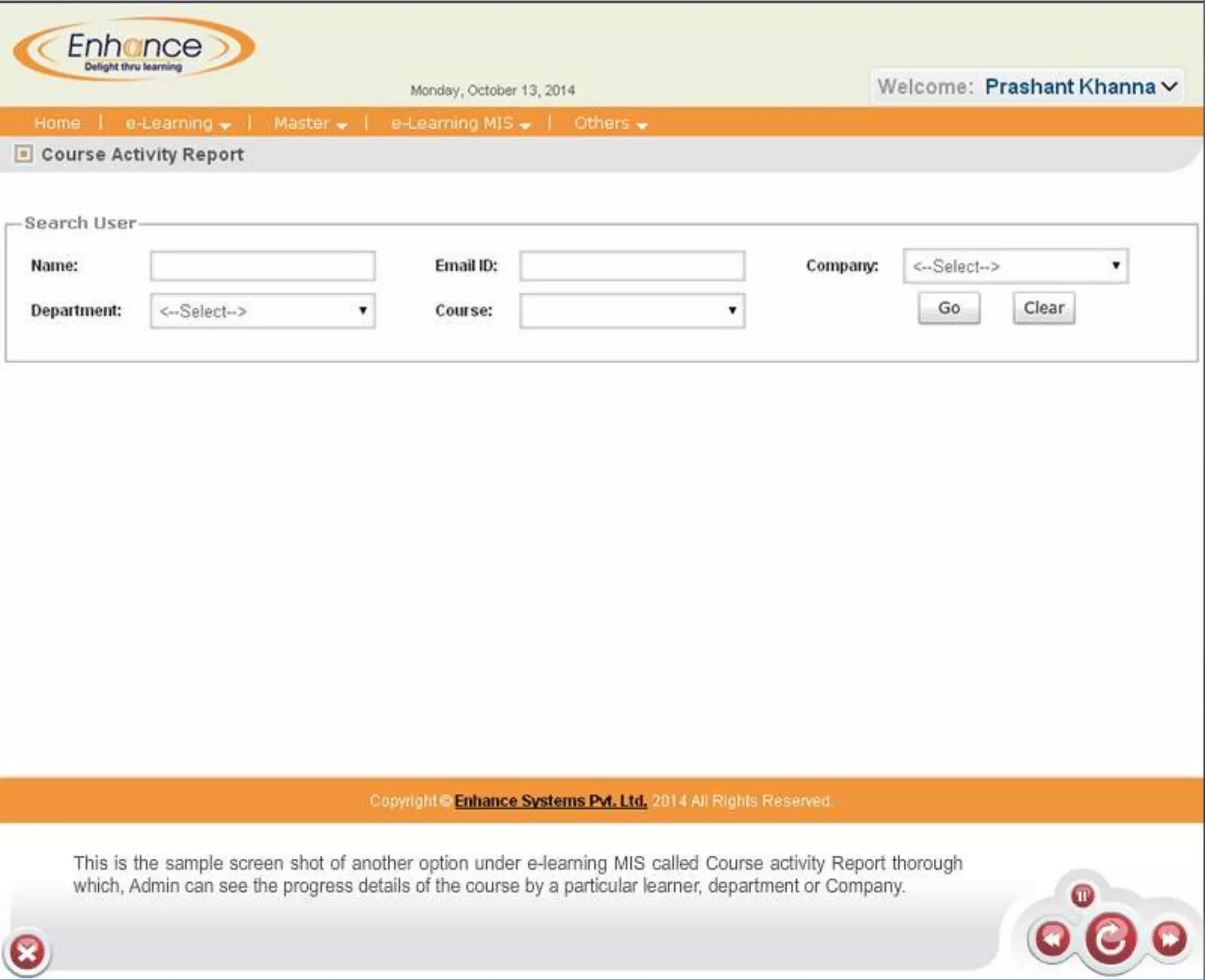
Task: Go to the Home menu item
Action: pos(57,124)
